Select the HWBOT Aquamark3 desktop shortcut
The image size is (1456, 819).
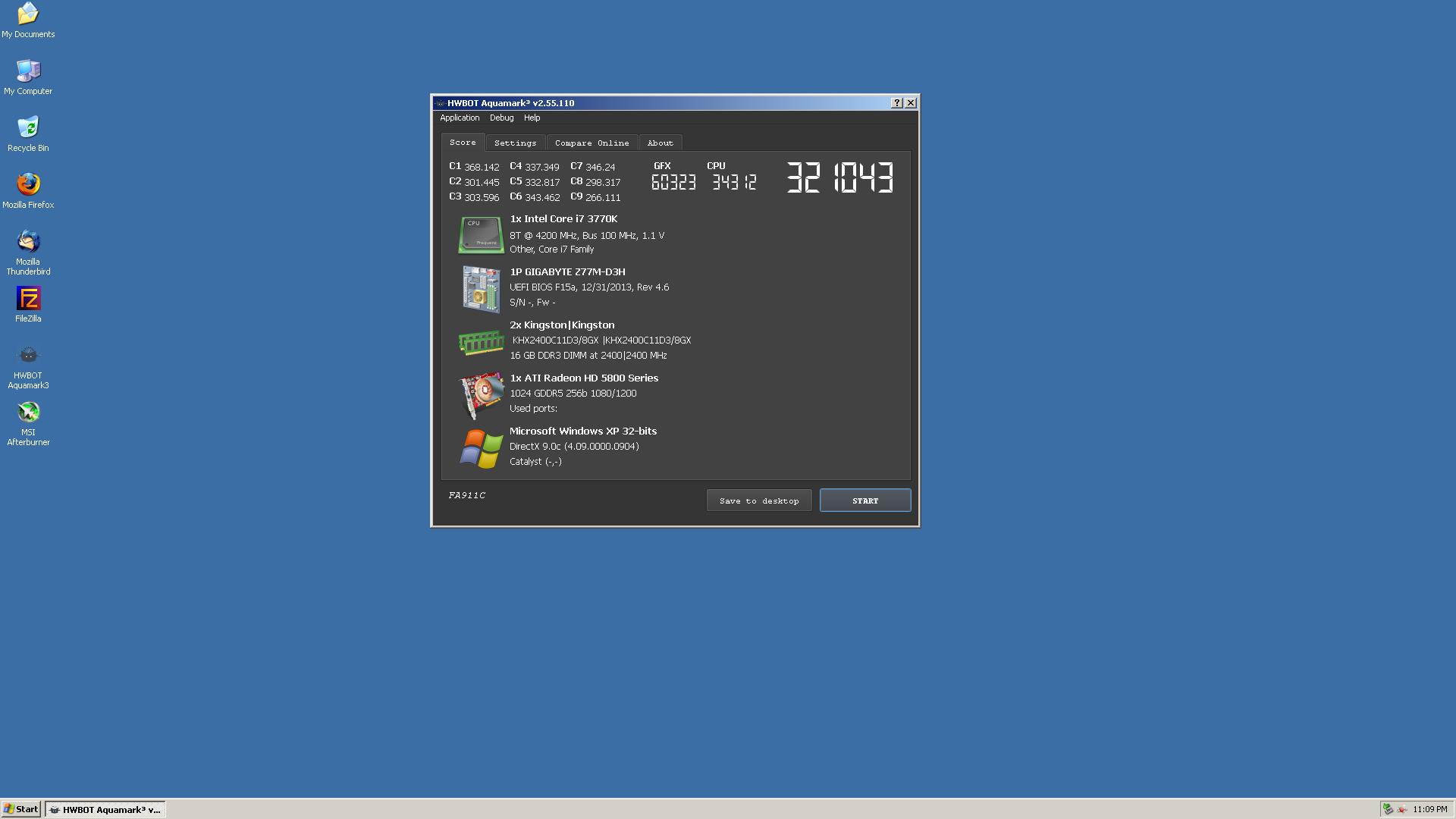coord(28,367)
